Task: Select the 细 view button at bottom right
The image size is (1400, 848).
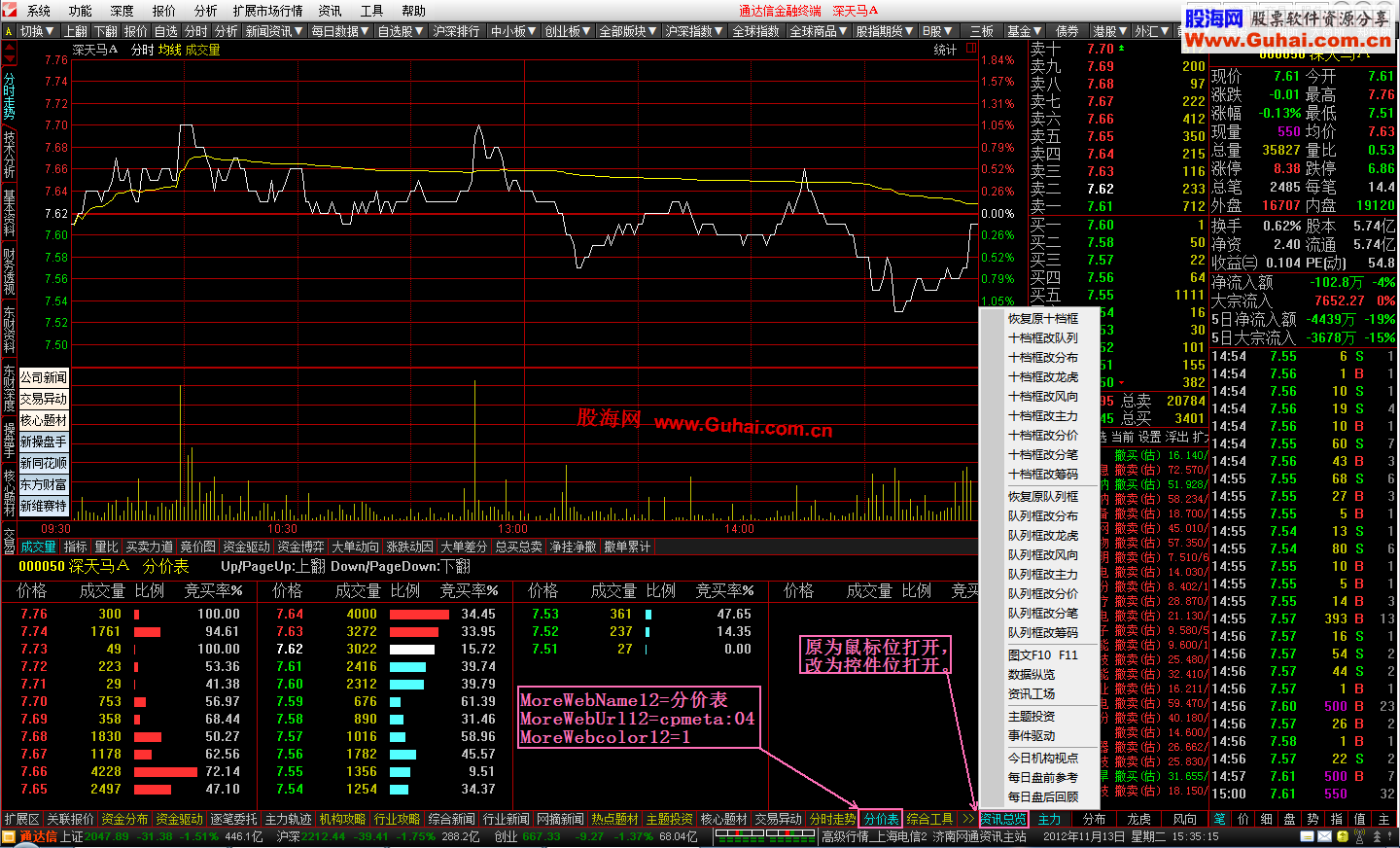Action: (x=1266, y=819)
